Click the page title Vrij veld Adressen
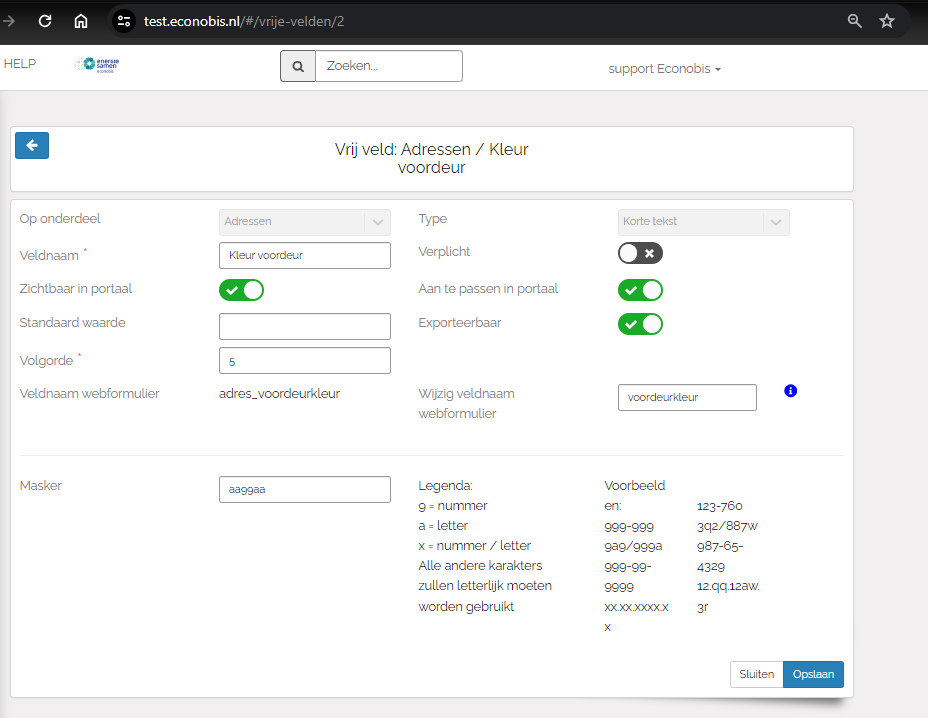Viewport: 928px width, 718px height. pyautogui.click(x=431, y=158)
